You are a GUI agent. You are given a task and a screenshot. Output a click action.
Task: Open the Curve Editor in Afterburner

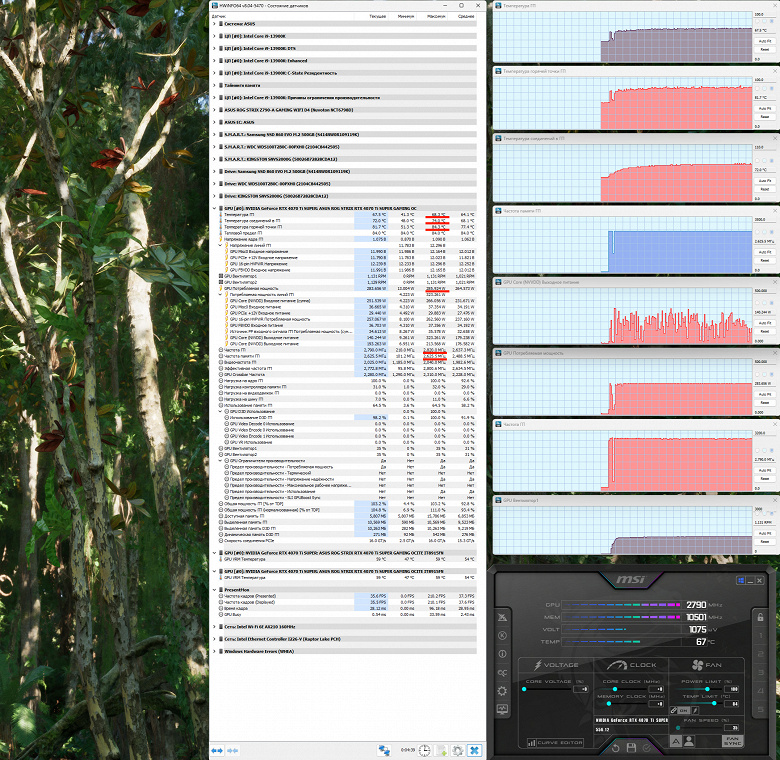(x=555, y=743)
